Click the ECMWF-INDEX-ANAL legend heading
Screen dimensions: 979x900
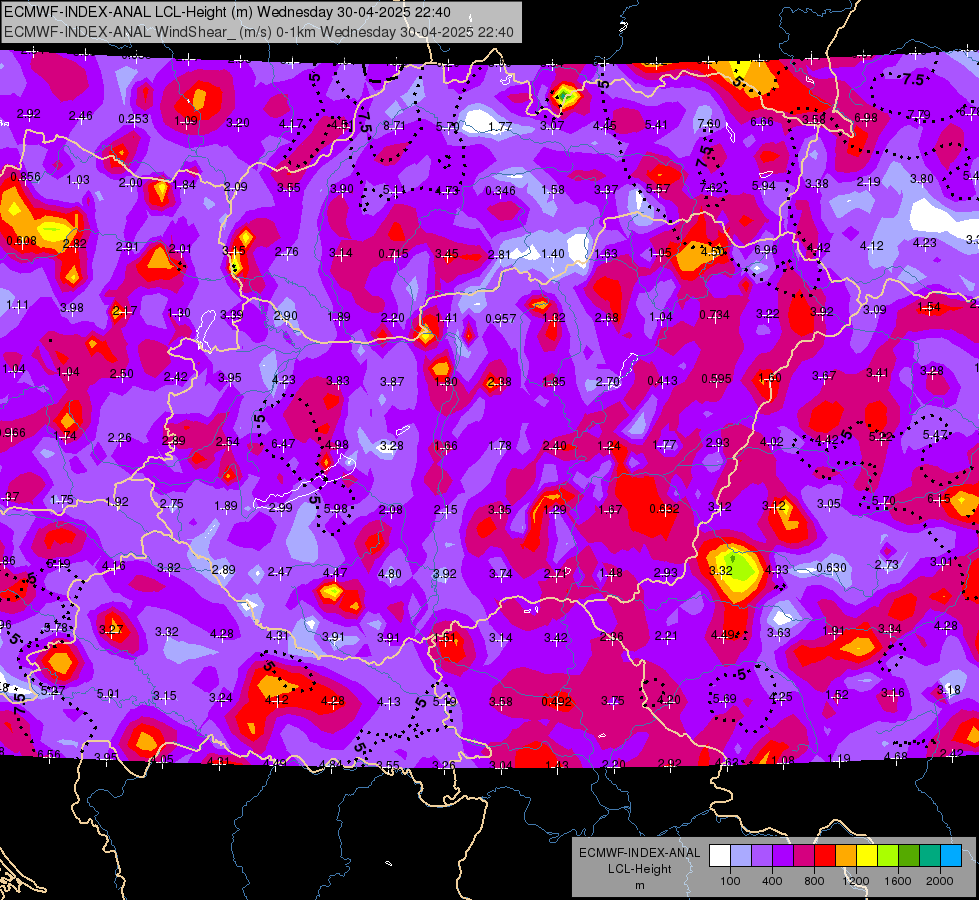click(639, 853)
